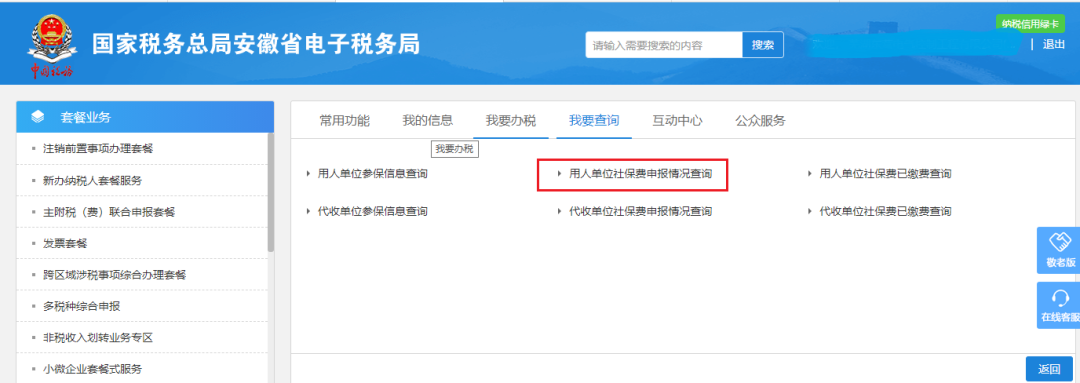Click the 套餐业务 sidebar header

tap(145, 117)
